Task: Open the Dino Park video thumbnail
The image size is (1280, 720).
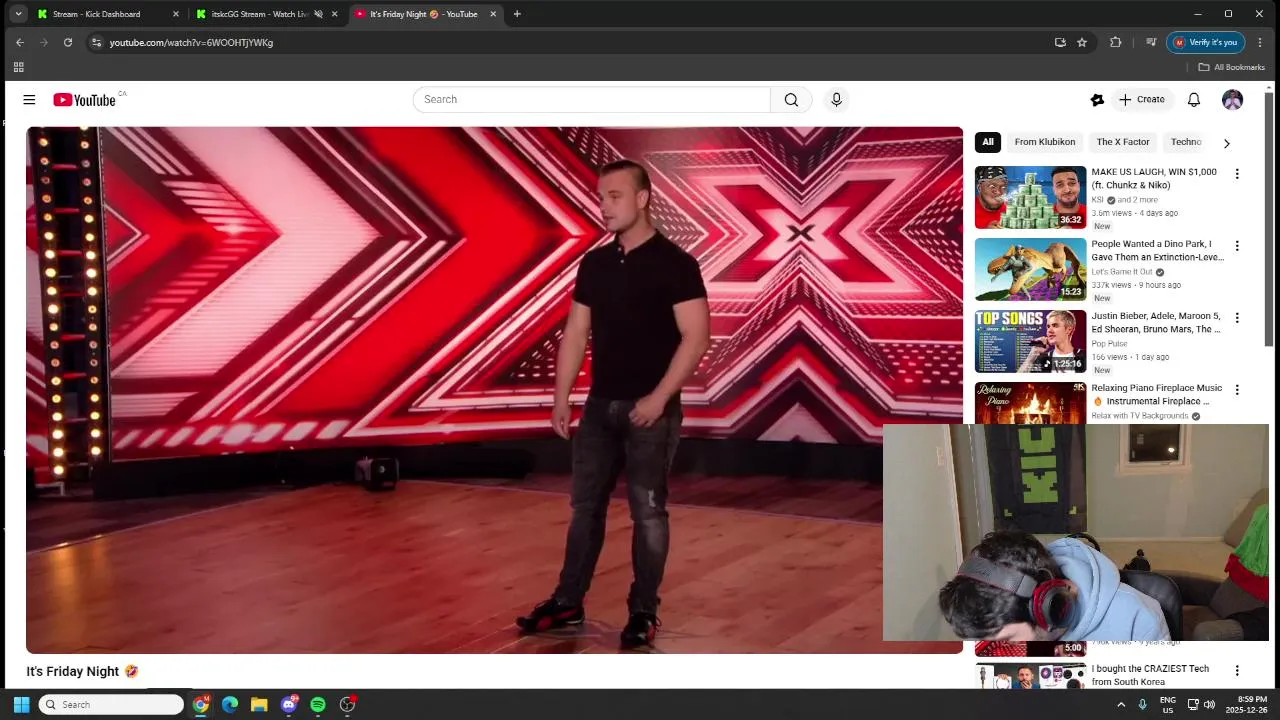Action: point(1030,269)
